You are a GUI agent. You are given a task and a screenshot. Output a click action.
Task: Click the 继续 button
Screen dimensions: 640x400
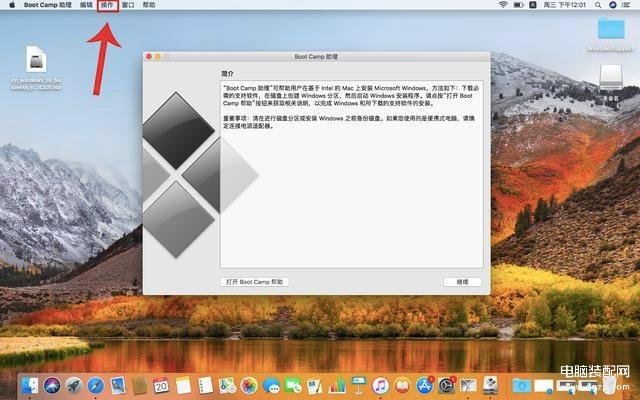462,282
